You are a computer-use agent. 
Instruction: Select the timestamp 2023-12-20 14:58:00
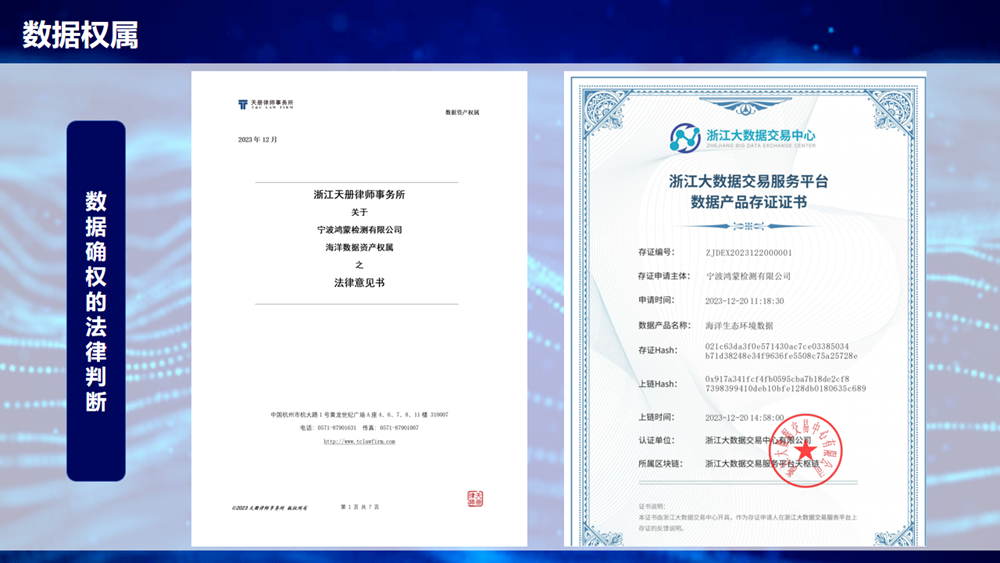(744, 418)
